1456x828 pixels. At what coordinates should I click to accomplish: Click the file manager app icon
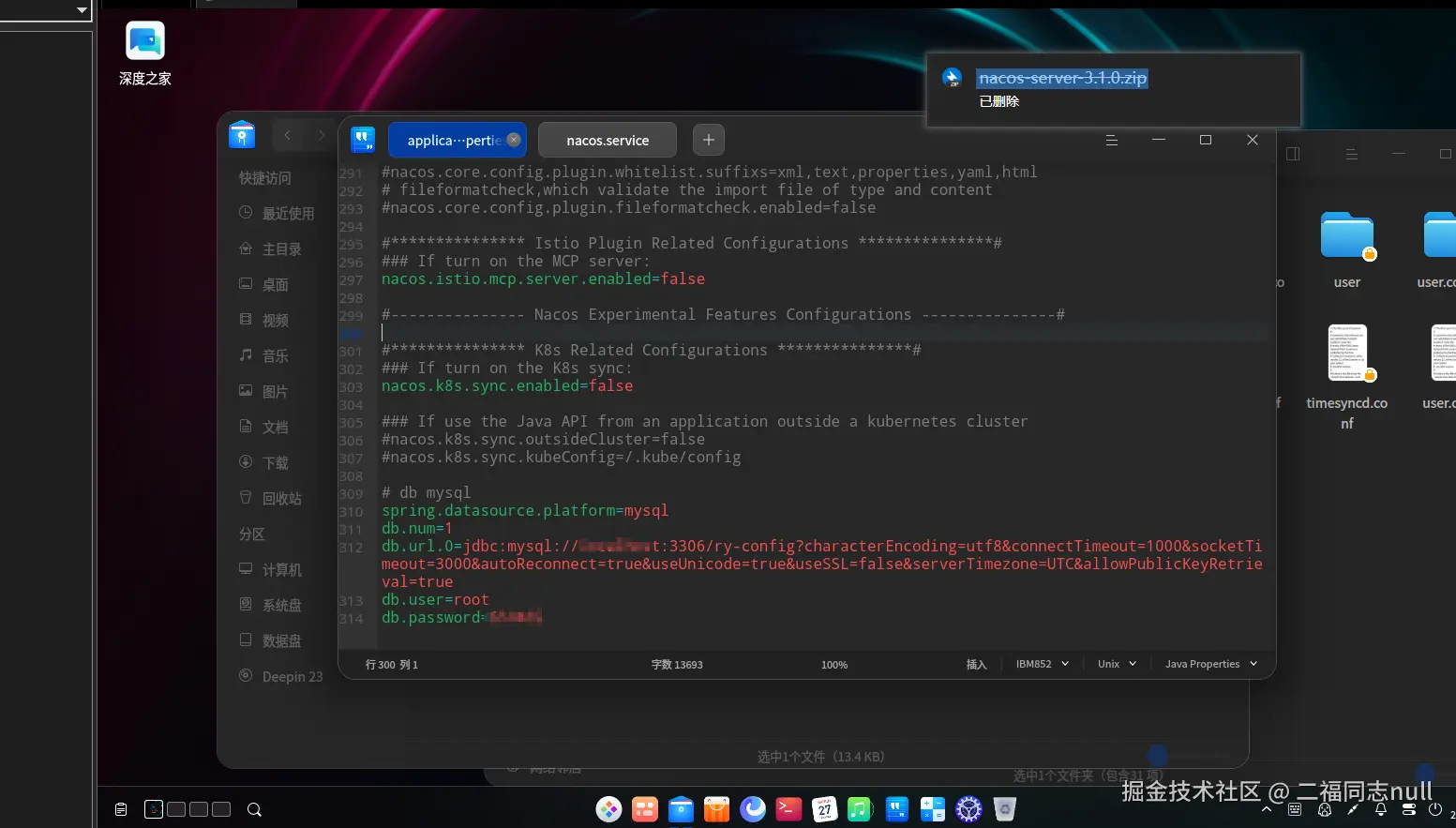242,135
